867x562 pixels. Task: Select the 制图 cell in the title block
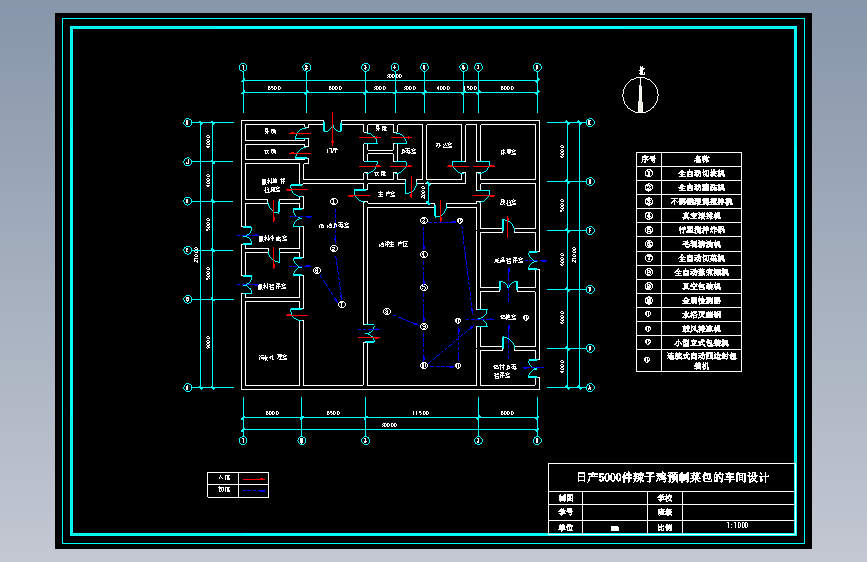click(x=566, y=498)
